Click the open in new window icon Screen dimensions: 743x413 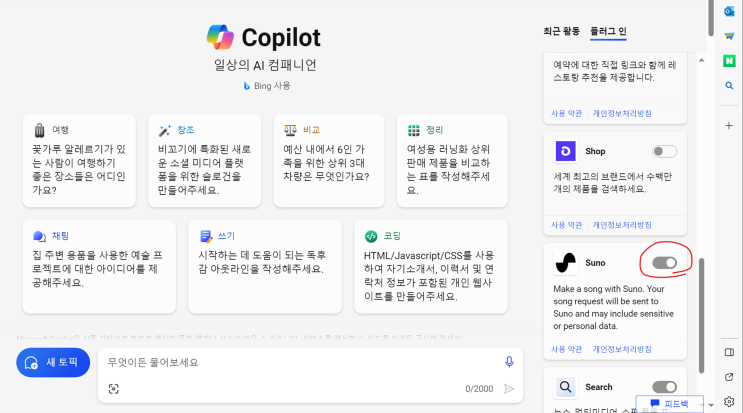coord(729,377)
